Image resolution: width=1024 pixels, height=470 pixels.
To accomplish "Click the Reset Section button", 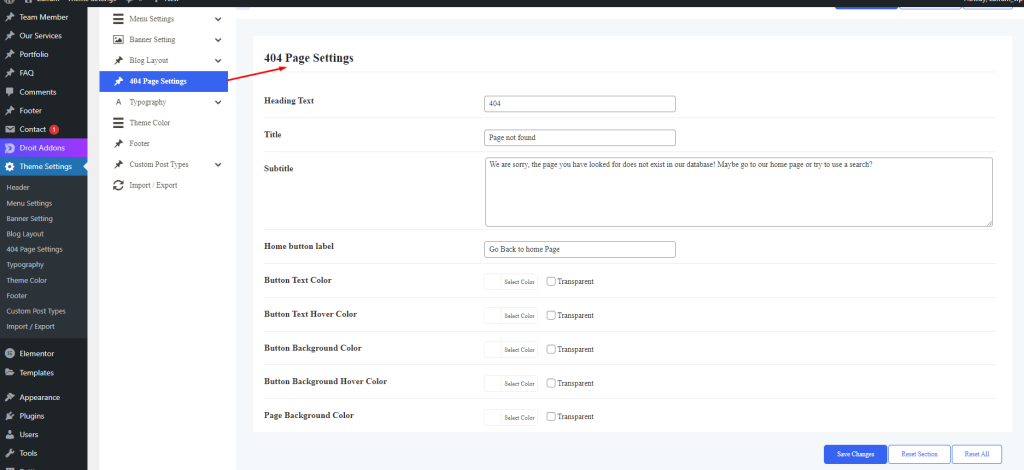I will 918,454.
